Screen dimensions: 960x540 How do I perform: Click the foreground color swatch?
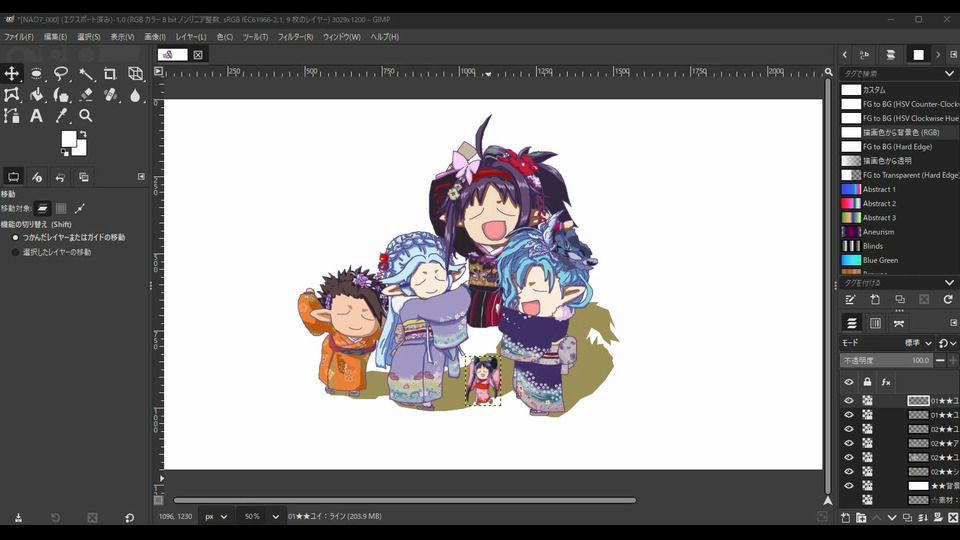coord(69,138)
